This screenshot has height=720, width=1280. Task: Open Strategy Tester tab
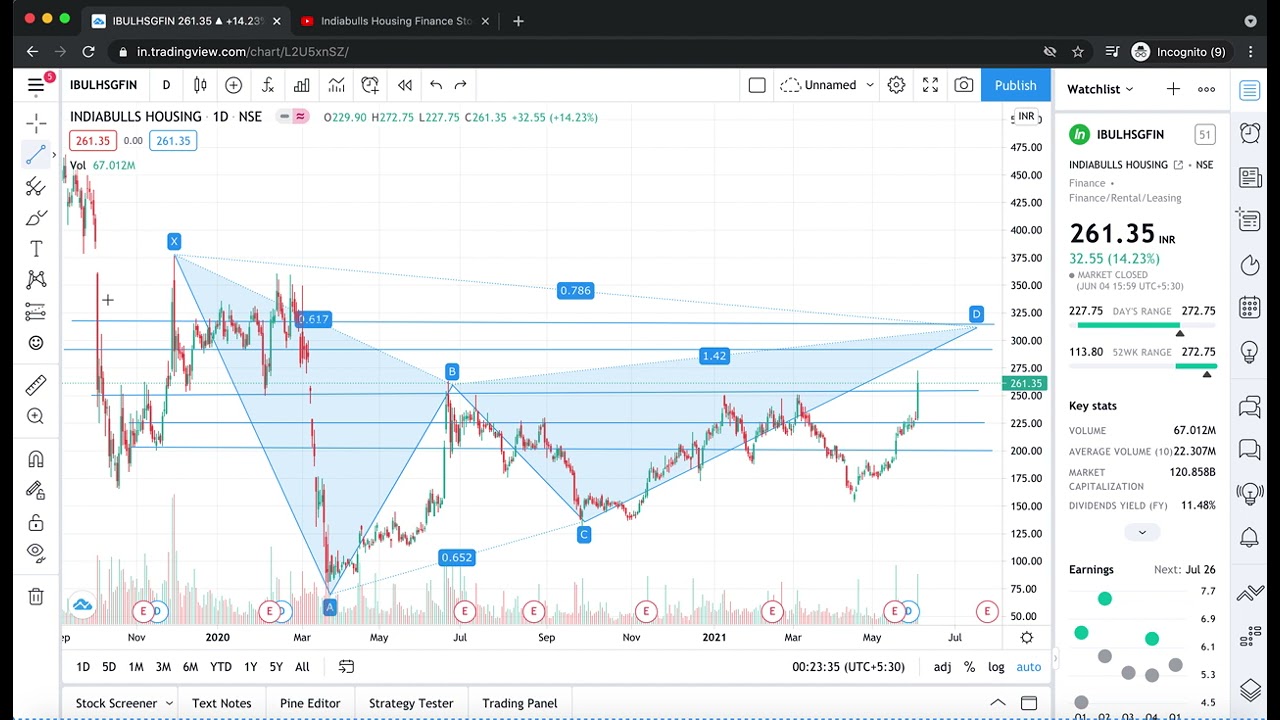click(411, 703)
